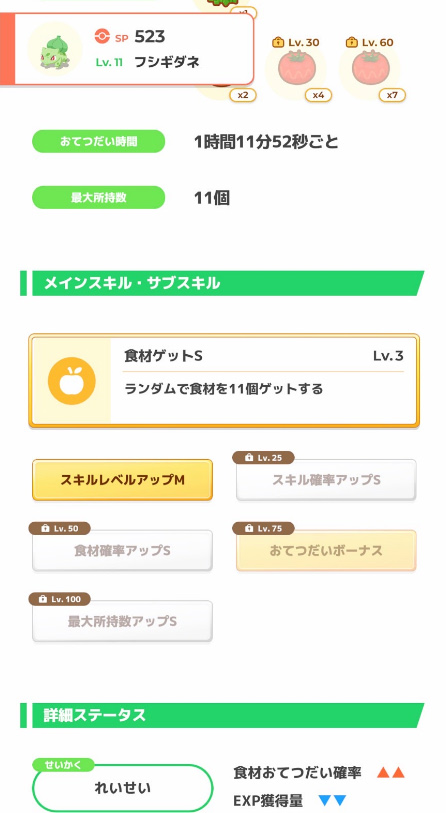Open the locked スキル確率アップS sub skill
Screen dimensions: 446x813
click(326, 480)
